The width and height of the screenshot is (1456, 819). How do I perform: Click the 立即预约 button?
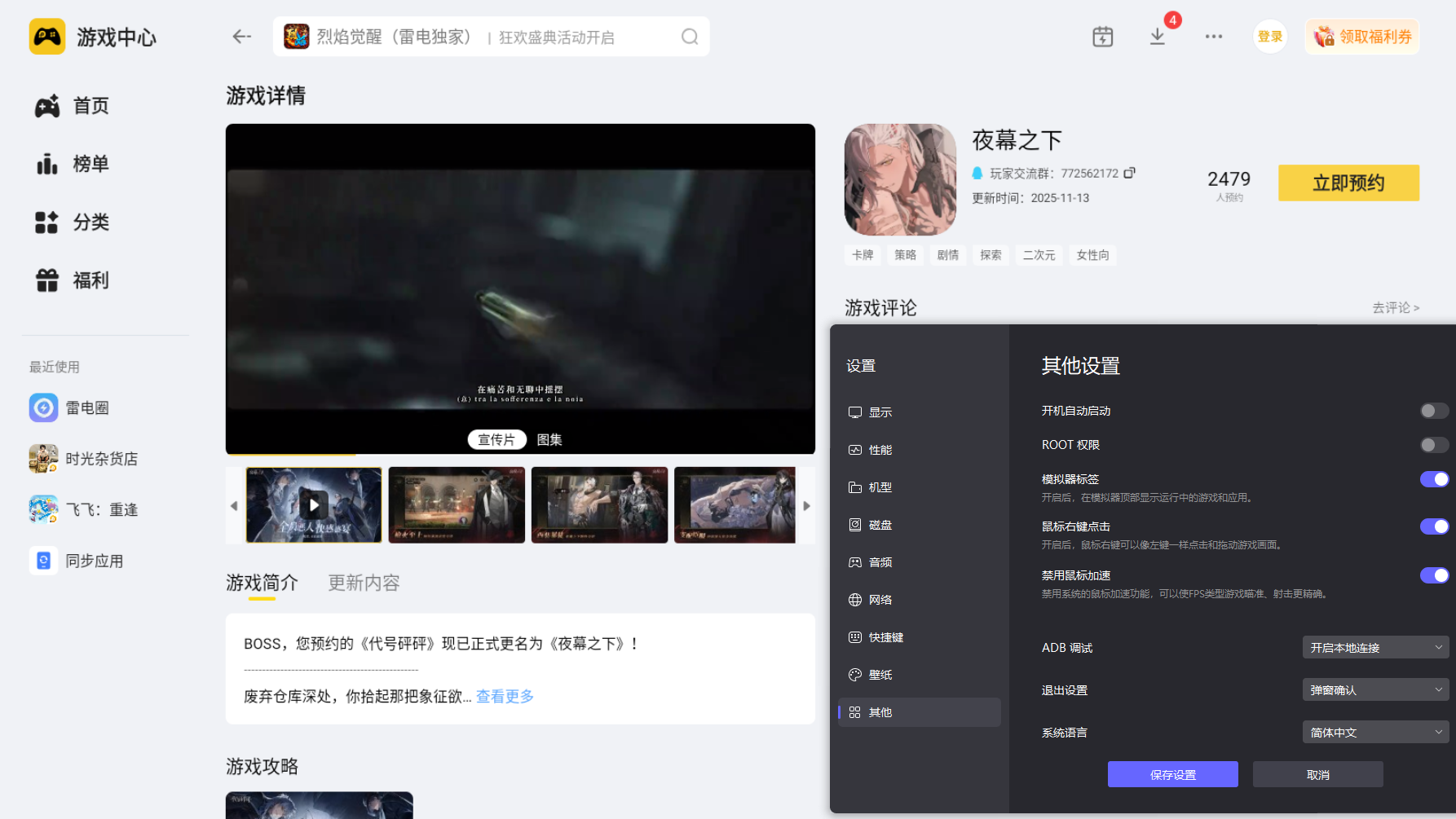click(1348, 183)
